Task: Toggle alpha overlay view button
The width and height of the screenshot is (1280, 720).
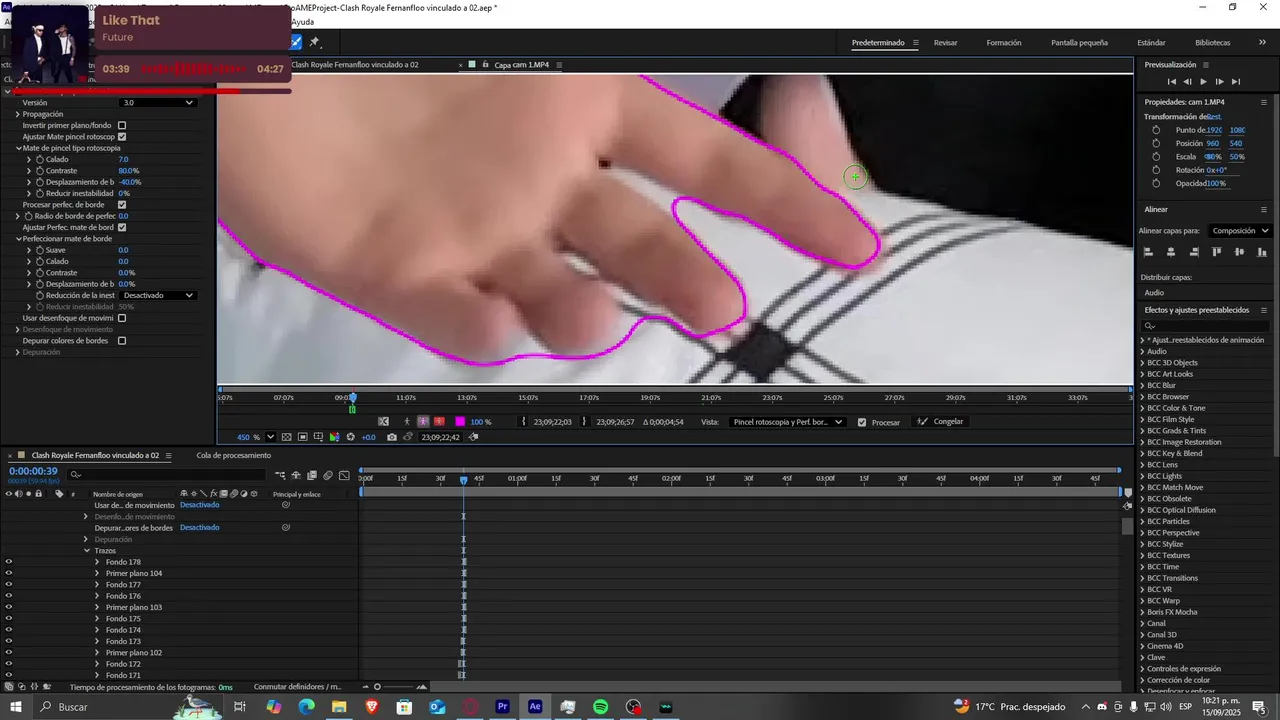Action: tap(439, 421)
